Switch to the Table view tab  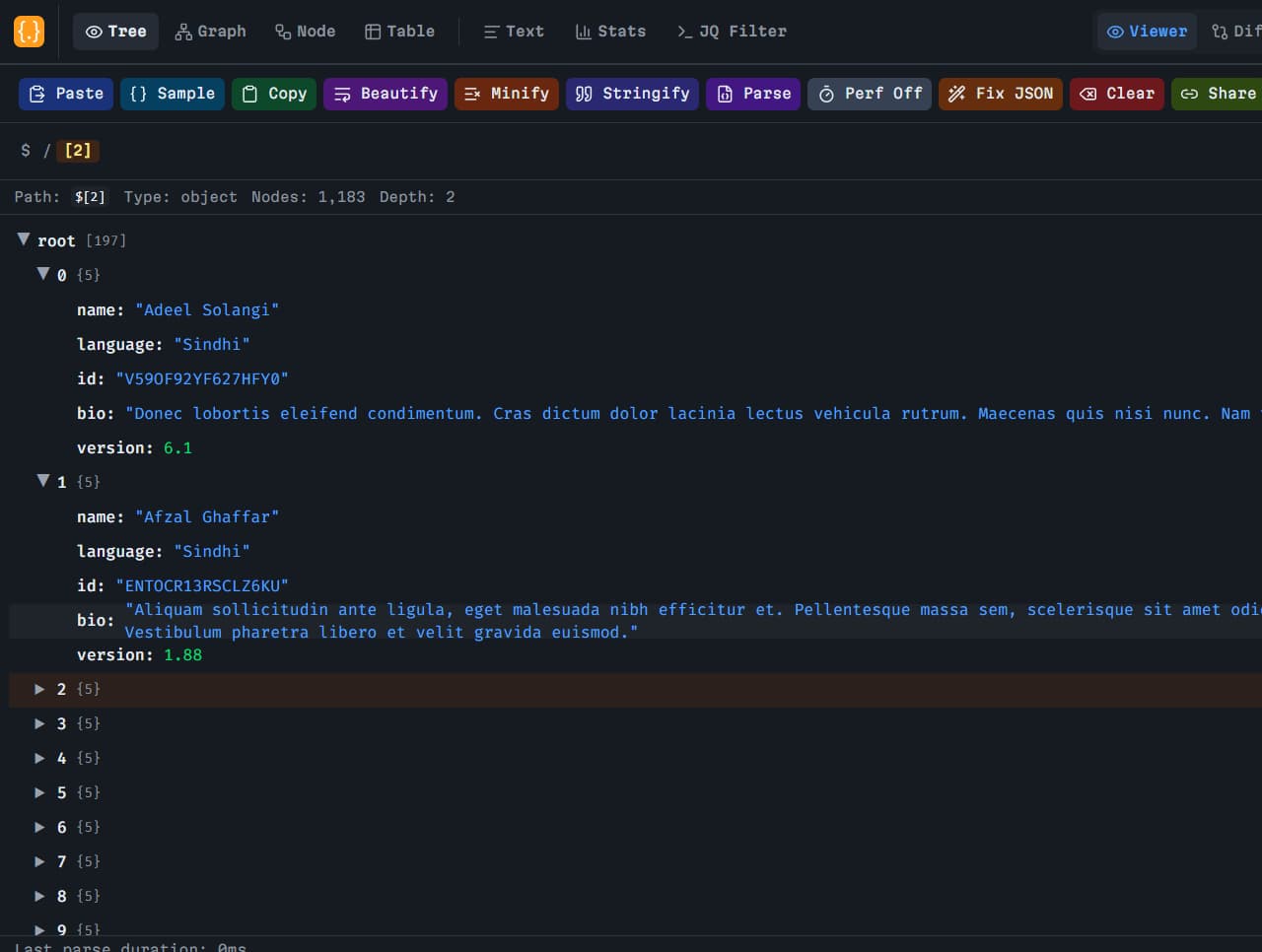(399, 32)
